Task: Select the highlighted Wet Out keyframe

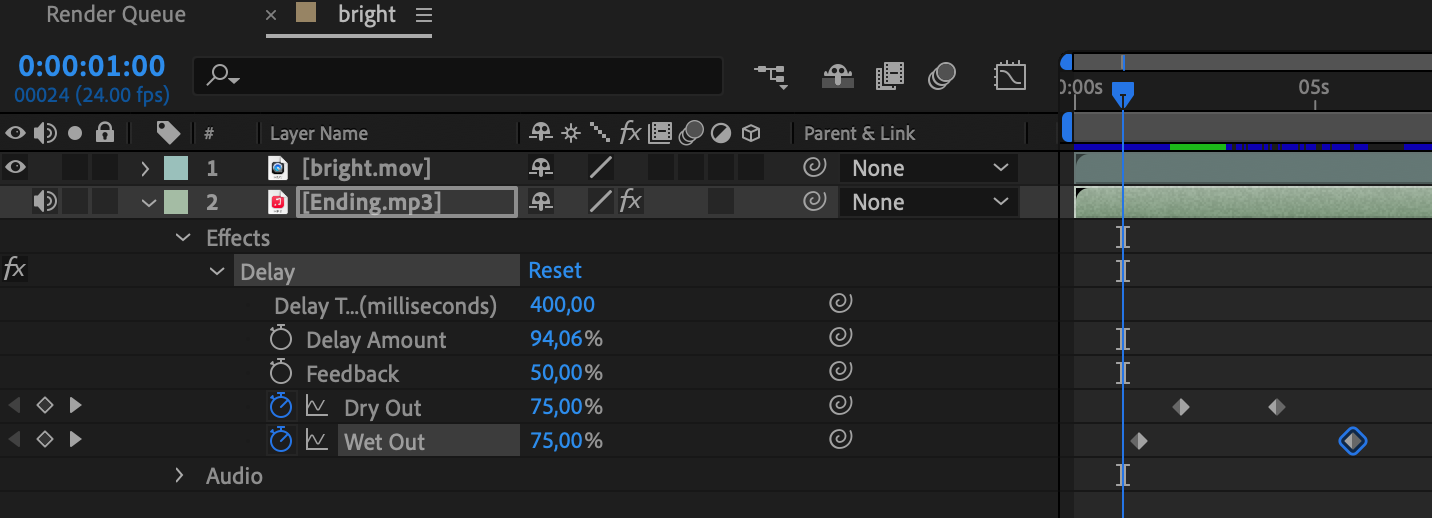Action: click(1352, 441)
